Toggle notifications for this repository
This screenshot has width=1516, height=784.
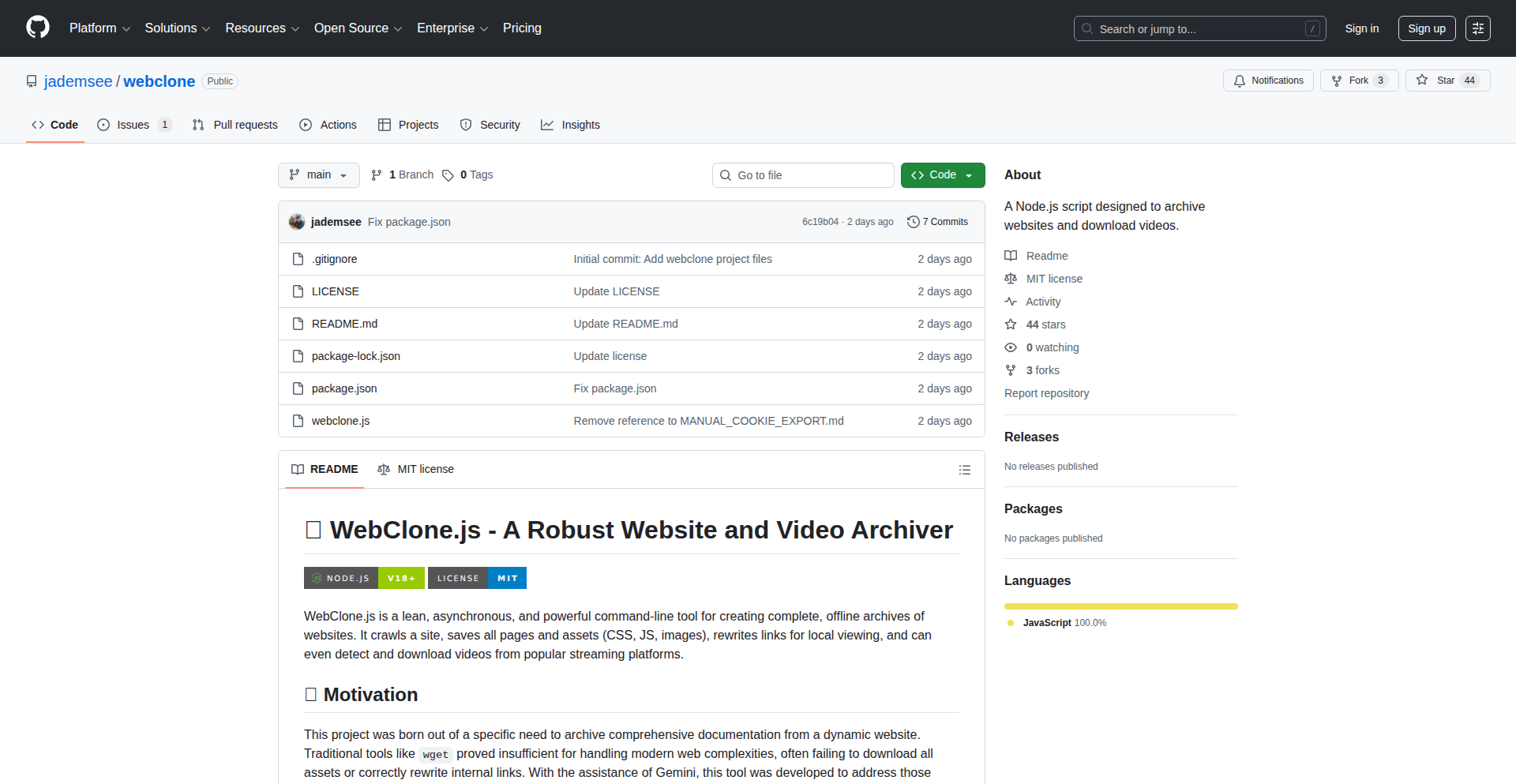pos(1267,80)
